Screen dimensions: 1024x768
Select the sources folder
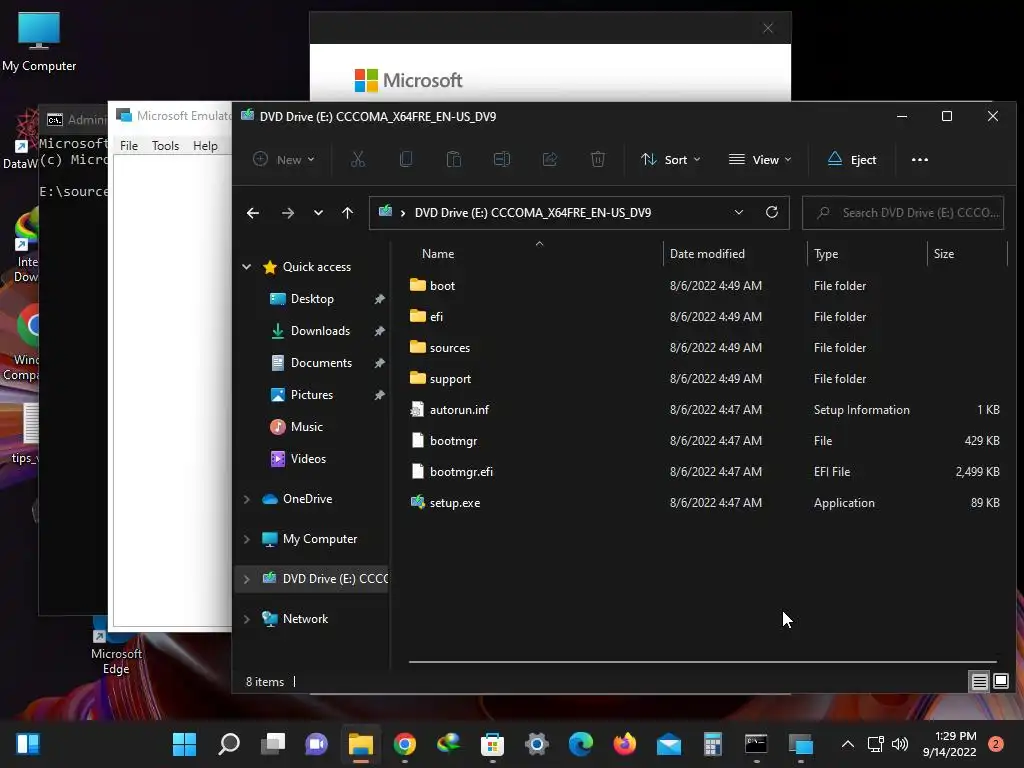click(x=449, y=348)
